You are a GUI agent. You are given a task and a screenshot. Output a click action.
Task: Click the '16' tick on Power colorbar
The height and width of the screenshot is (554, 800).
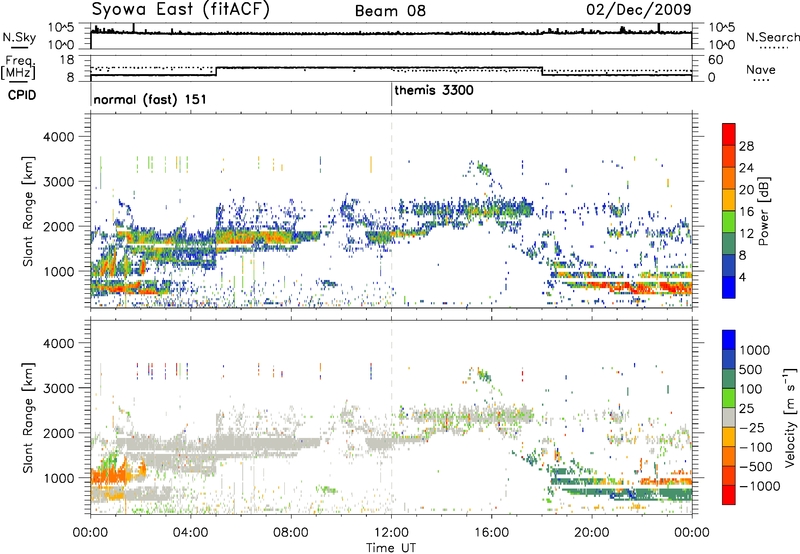(x=746, y=212)
